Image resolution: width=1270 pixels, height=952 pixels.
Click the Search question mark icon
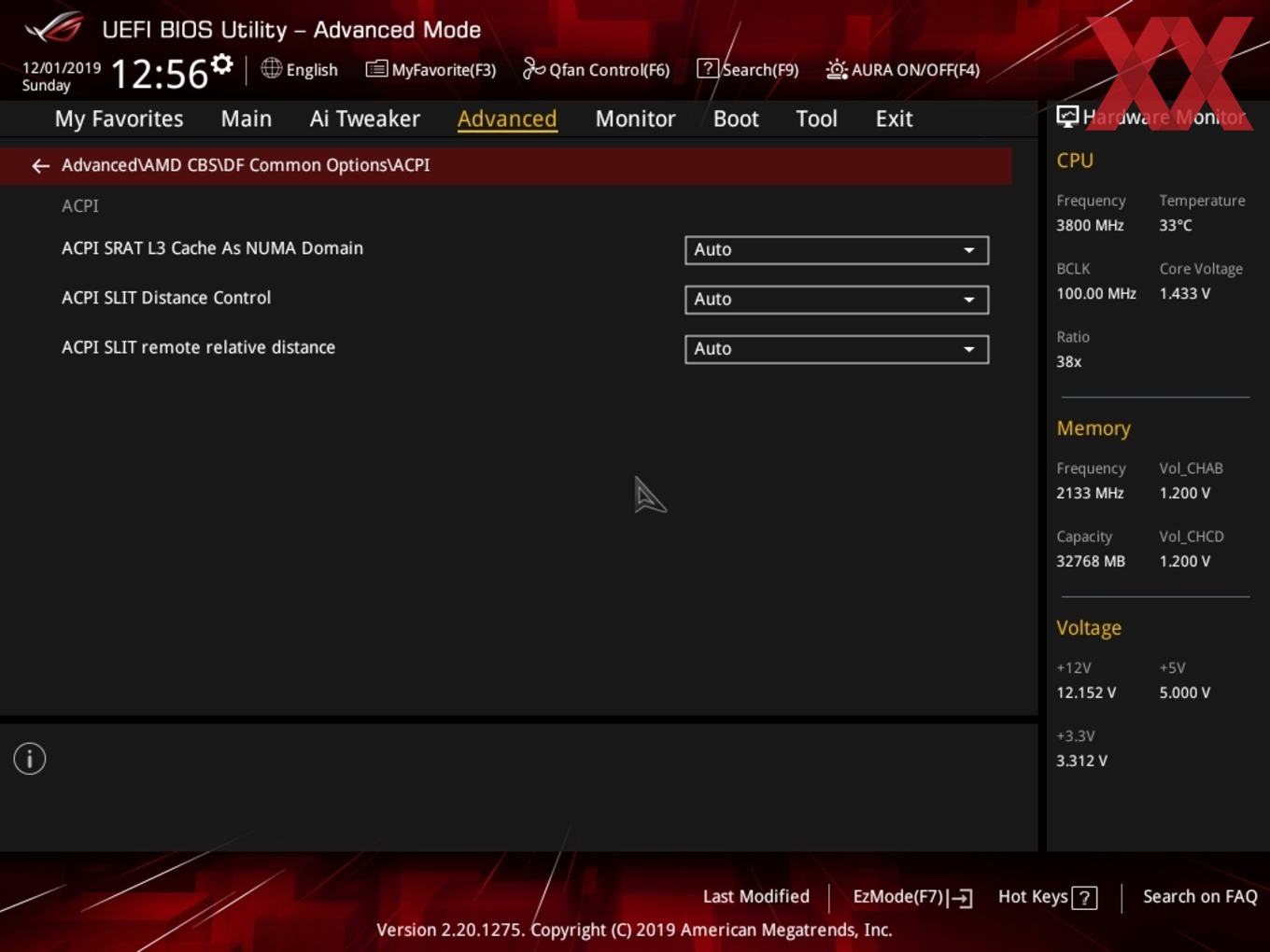[708, 68]
